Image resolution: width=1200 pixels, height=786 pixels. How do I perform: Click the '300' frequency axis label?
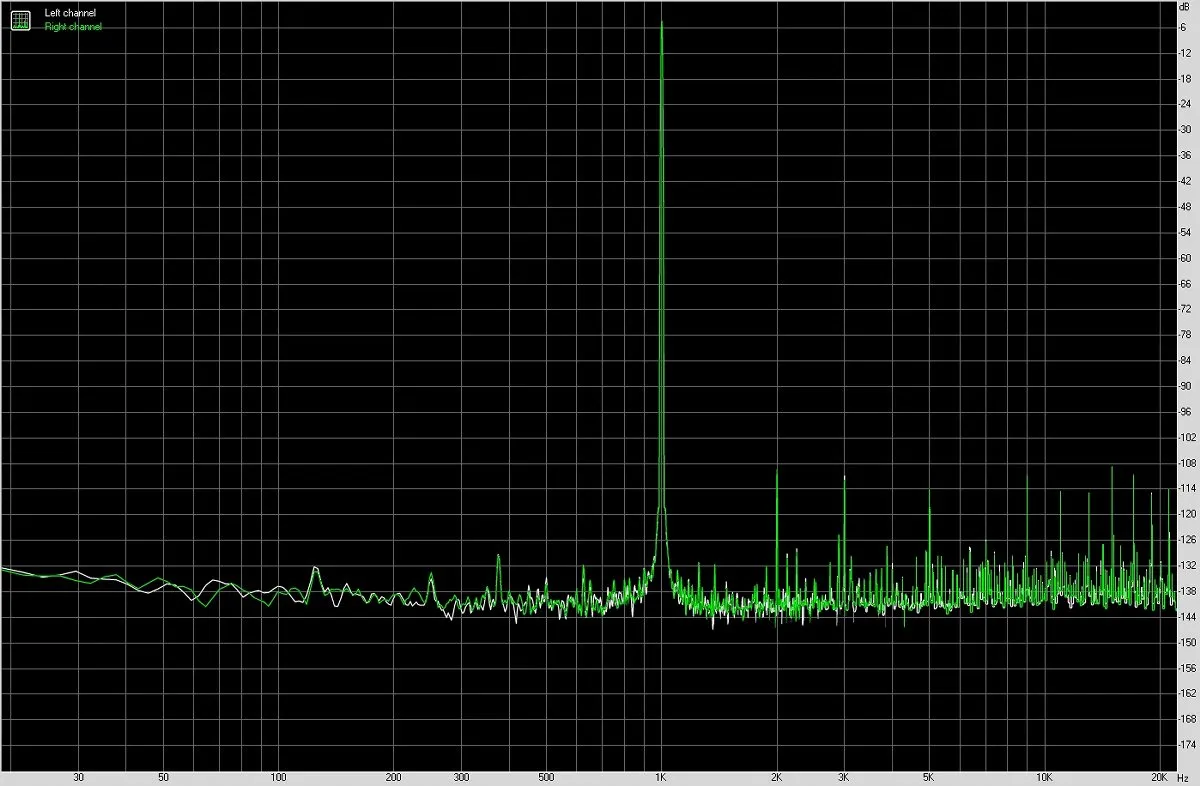[462, 777]
